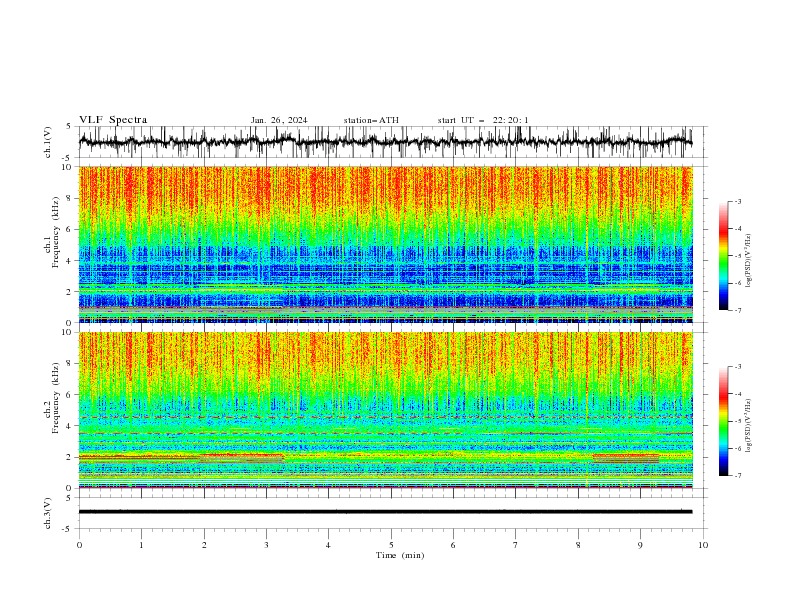Click the "-5" label on the upper color bar
Screen dimensions: 792x612
(x=738, y=256)
